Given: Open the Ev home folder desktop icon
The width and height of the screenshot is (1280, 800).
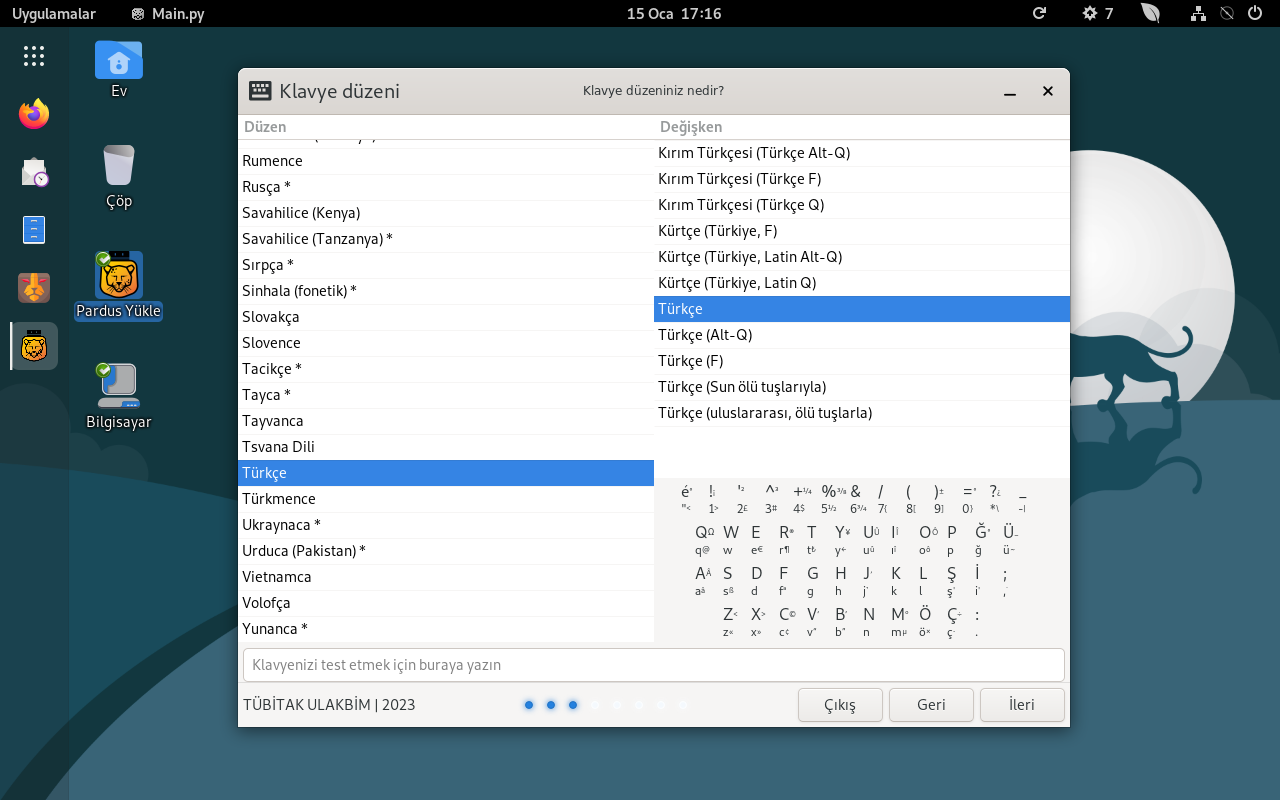Looking at the screenshot, I should click(119, 69).
